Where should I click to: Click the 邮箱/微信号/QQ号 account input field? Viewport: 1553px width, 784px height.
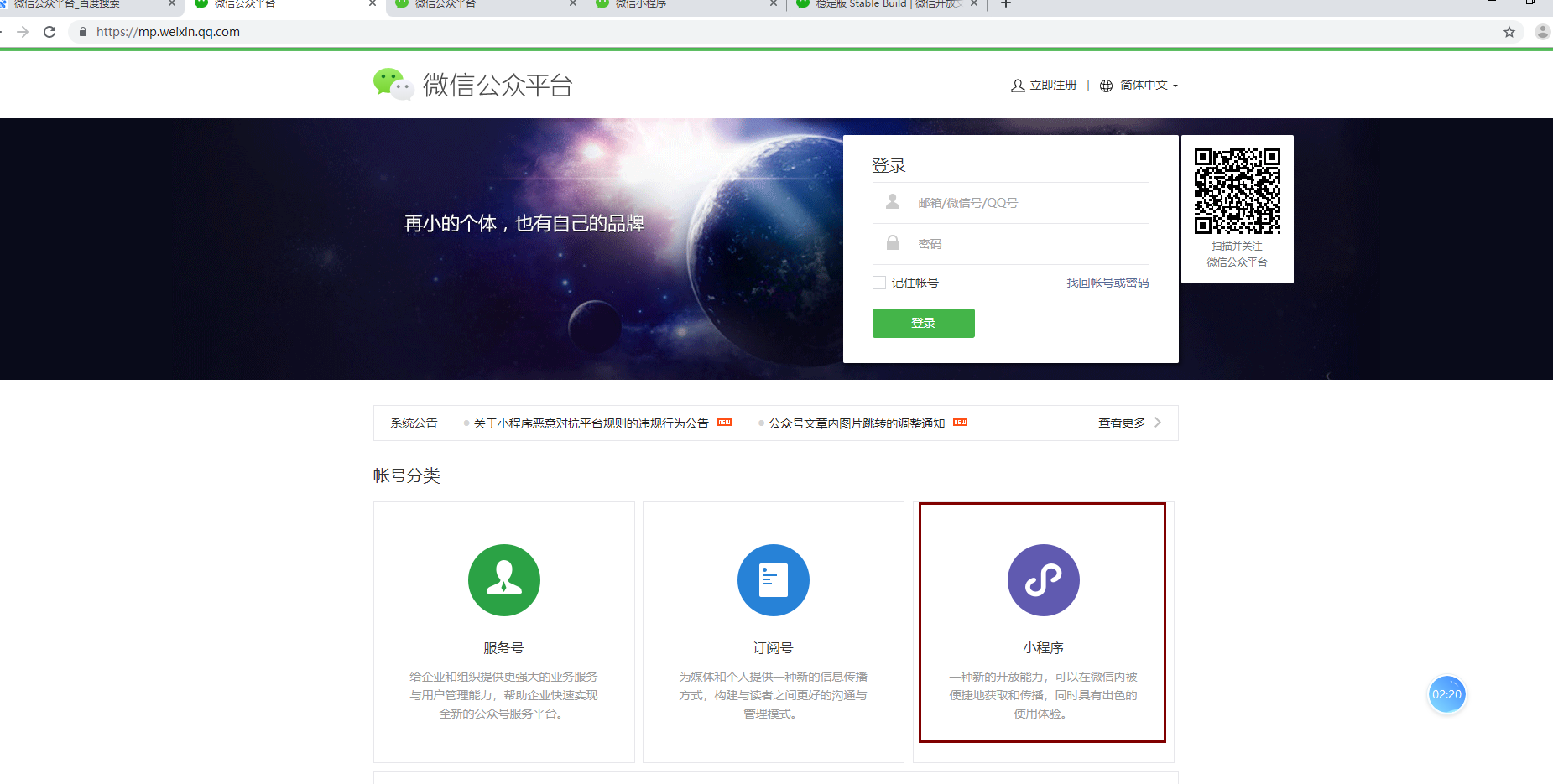[1011, 203]
